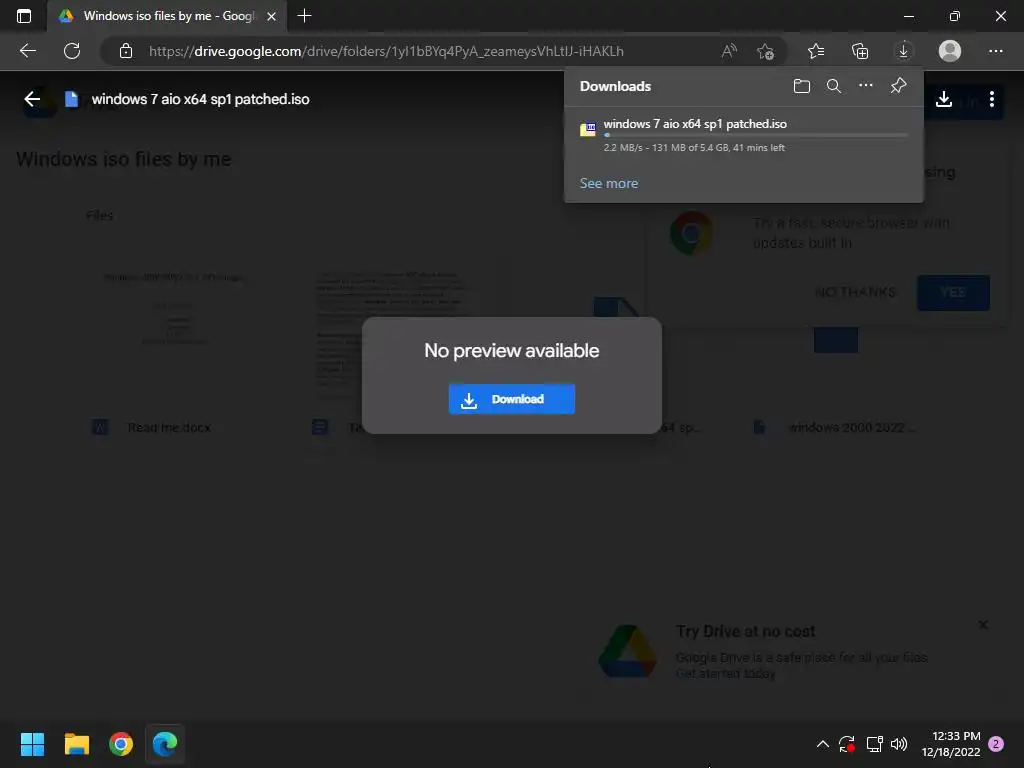Click See more downloads link
The width and height of the screenshot is (1024, 768).
coord(609,184)
